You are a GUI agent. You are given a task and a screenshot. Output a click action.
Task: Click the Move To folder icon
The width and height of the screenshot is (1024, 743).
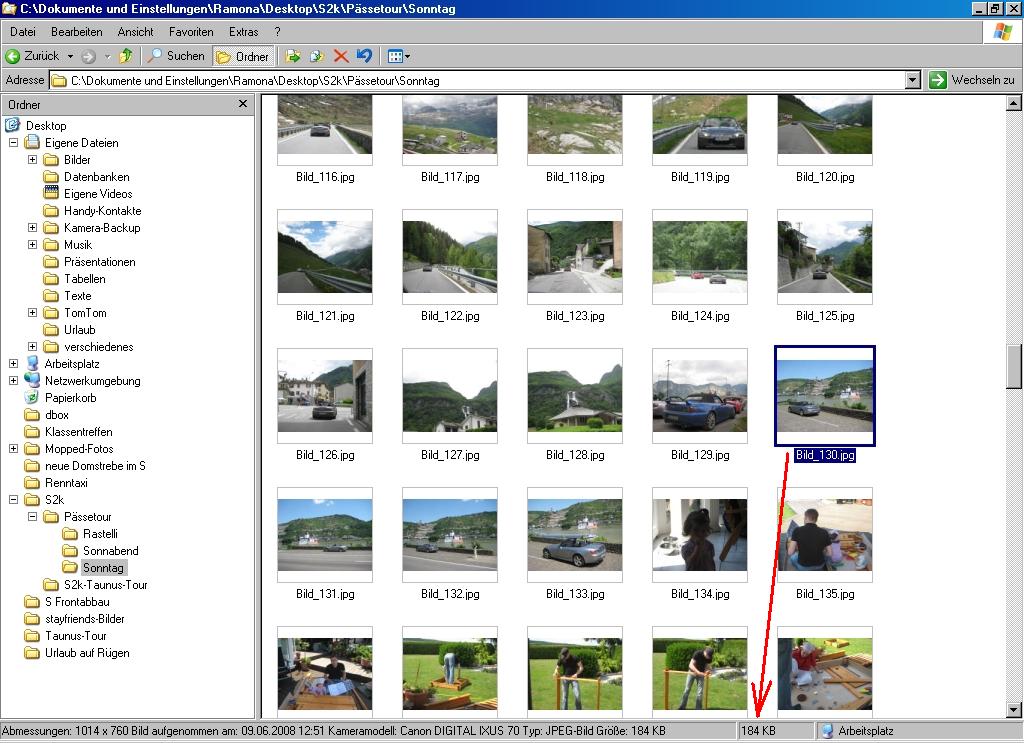pyautogui.click(x=293, y=57)
